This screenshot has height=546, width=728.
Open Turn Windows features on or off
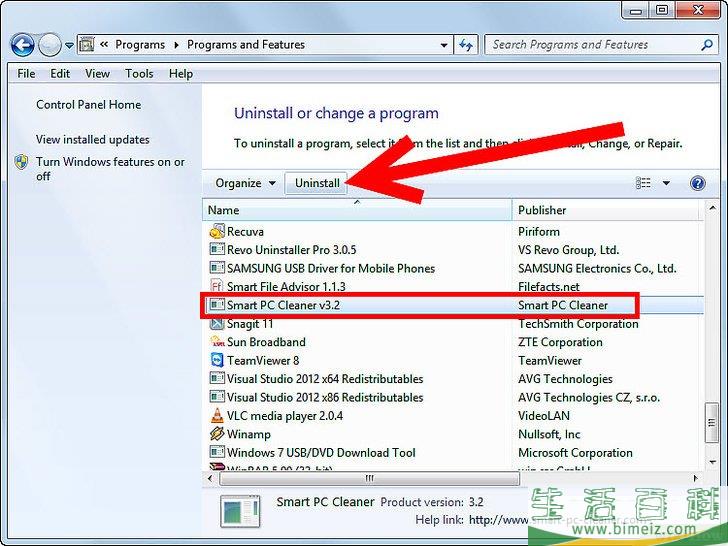(x=110, y=169)
